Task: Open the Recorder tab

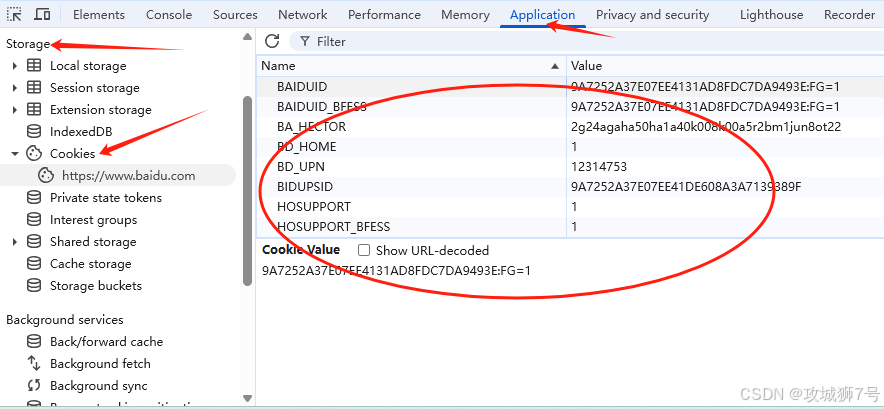Action: point(849,15)
